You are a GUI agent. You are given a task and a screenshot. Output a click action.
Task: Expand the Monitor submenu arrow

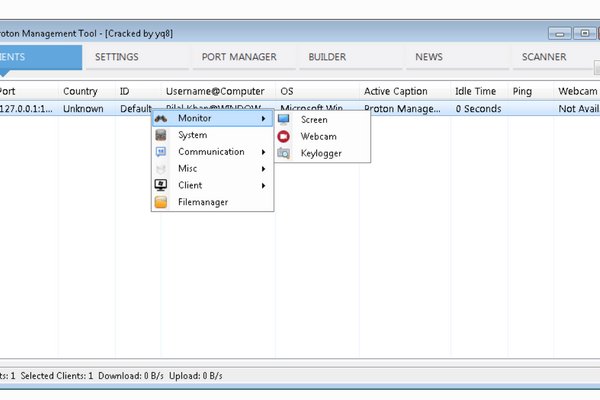pyautogui.click(x=263, y=119)
